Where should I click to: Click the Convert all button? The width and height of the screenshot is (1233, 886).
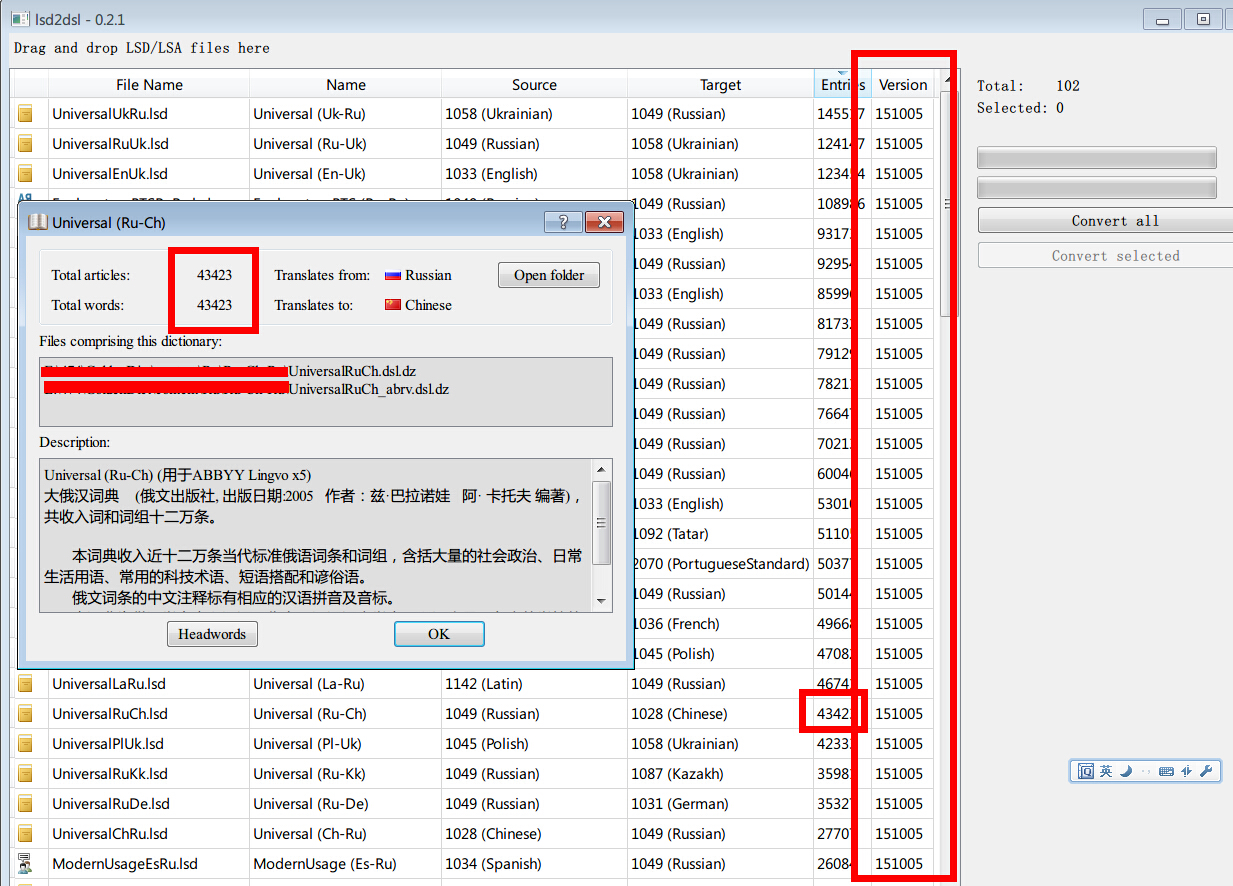coord(1105,221)
